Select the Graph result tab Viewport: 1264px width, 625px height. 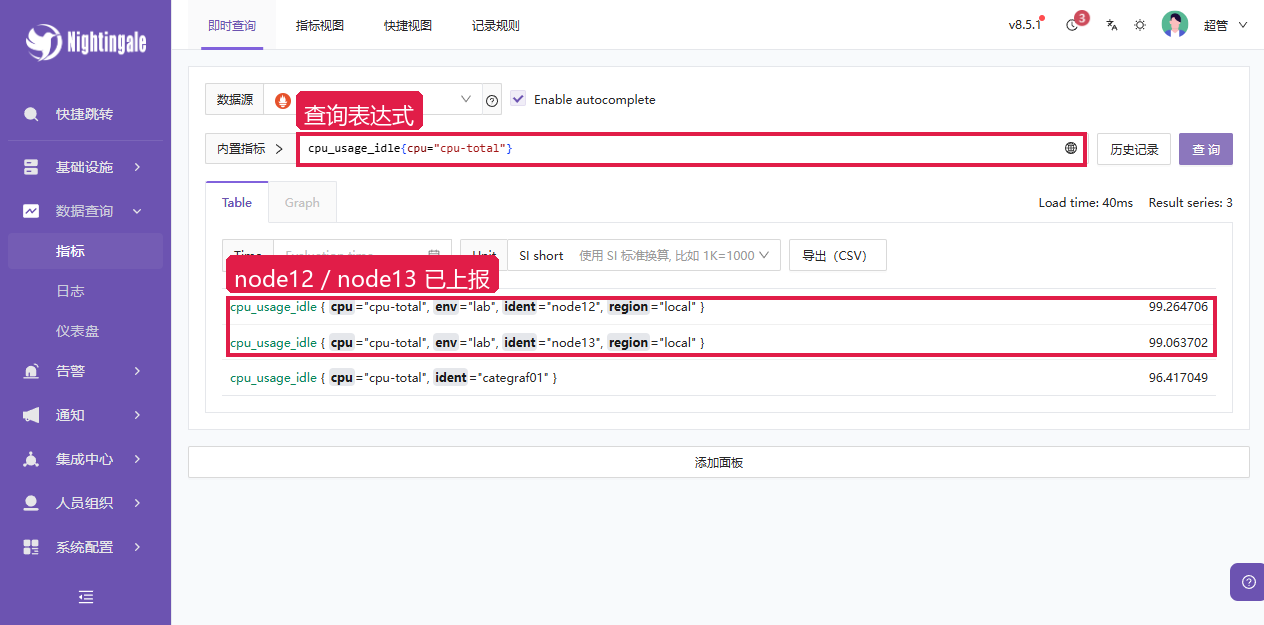click(x=302, y=202)
